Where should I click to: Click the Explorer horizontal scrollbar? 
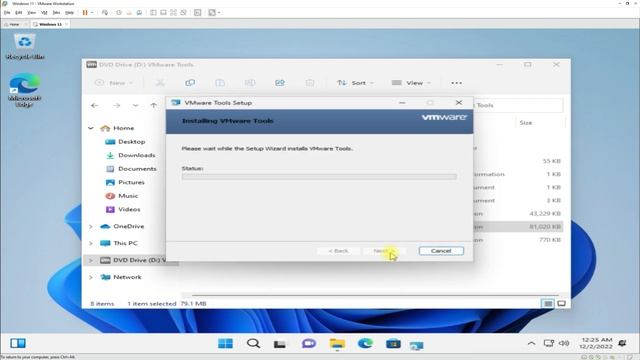point(375,295)
